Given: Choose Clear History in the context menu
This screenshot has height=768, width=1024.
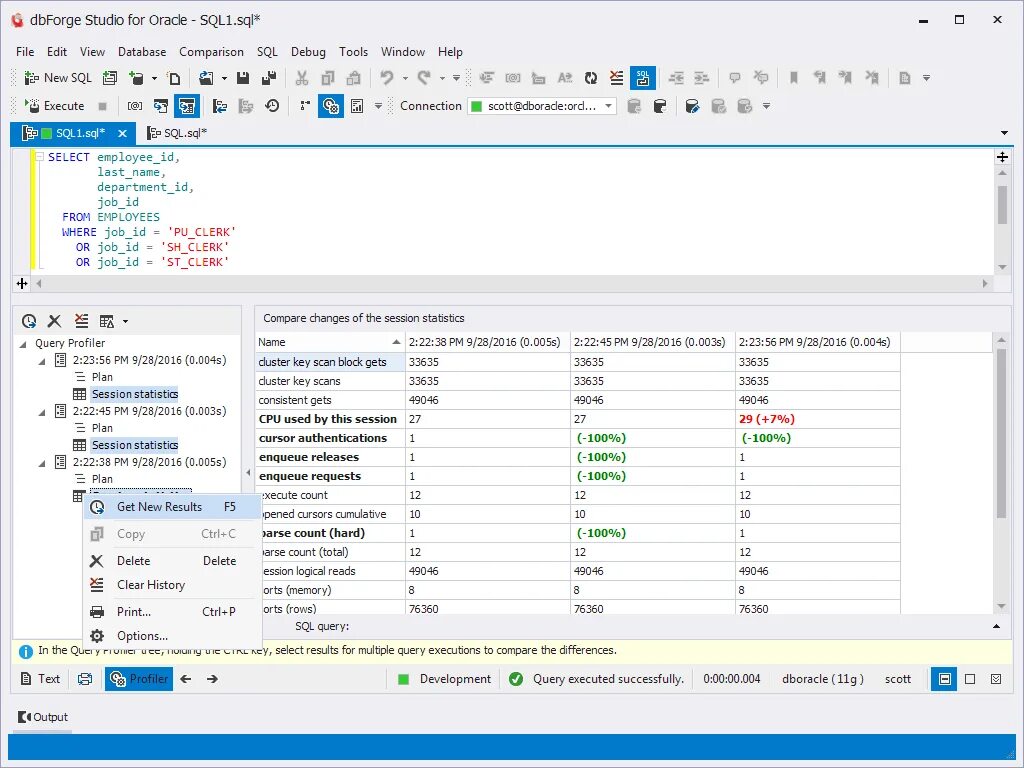Looking at the screenshot, I should [172, 584].
